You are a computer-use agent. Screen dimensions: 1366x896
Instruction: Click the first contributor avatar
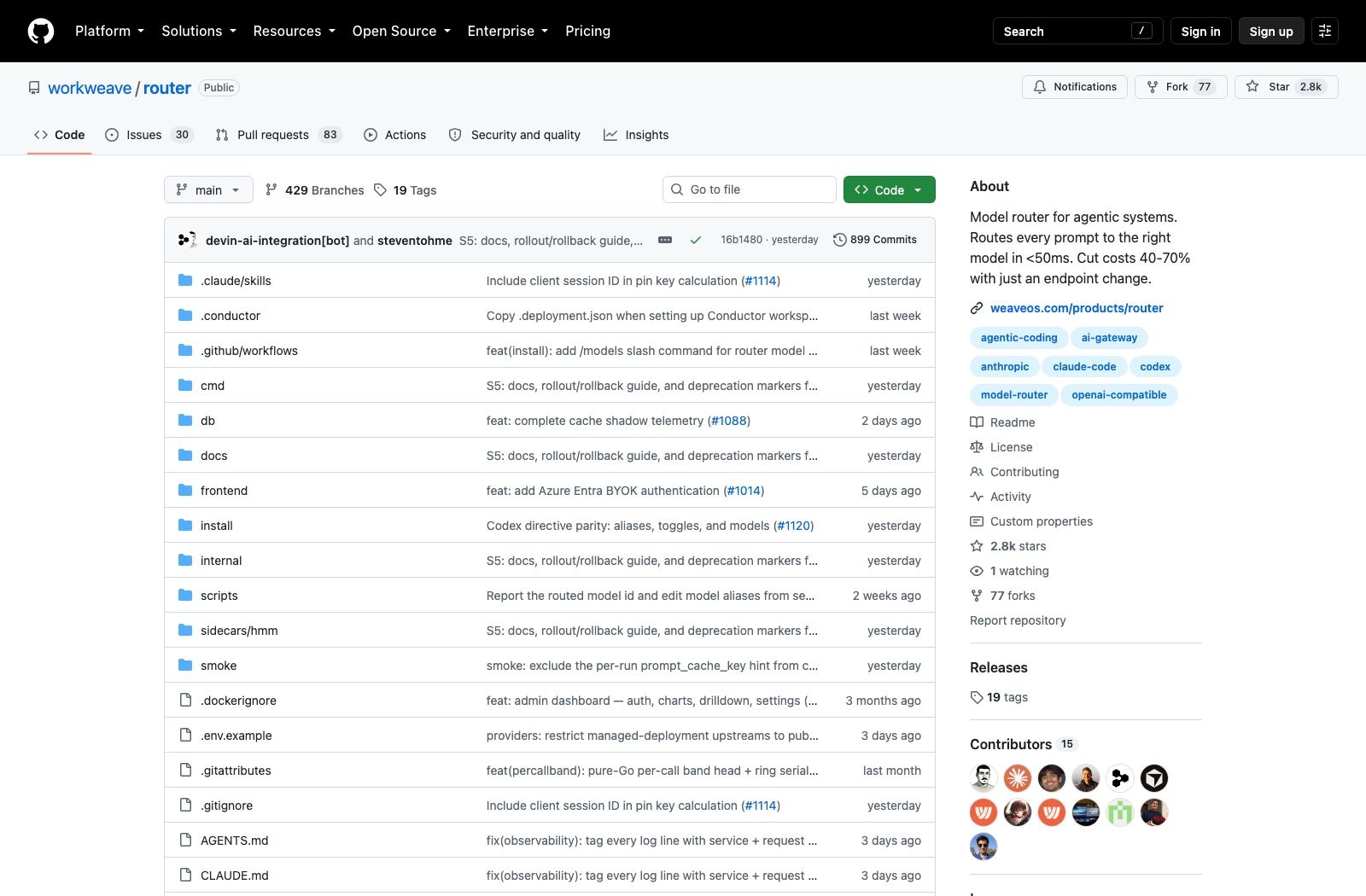point(984,778)
